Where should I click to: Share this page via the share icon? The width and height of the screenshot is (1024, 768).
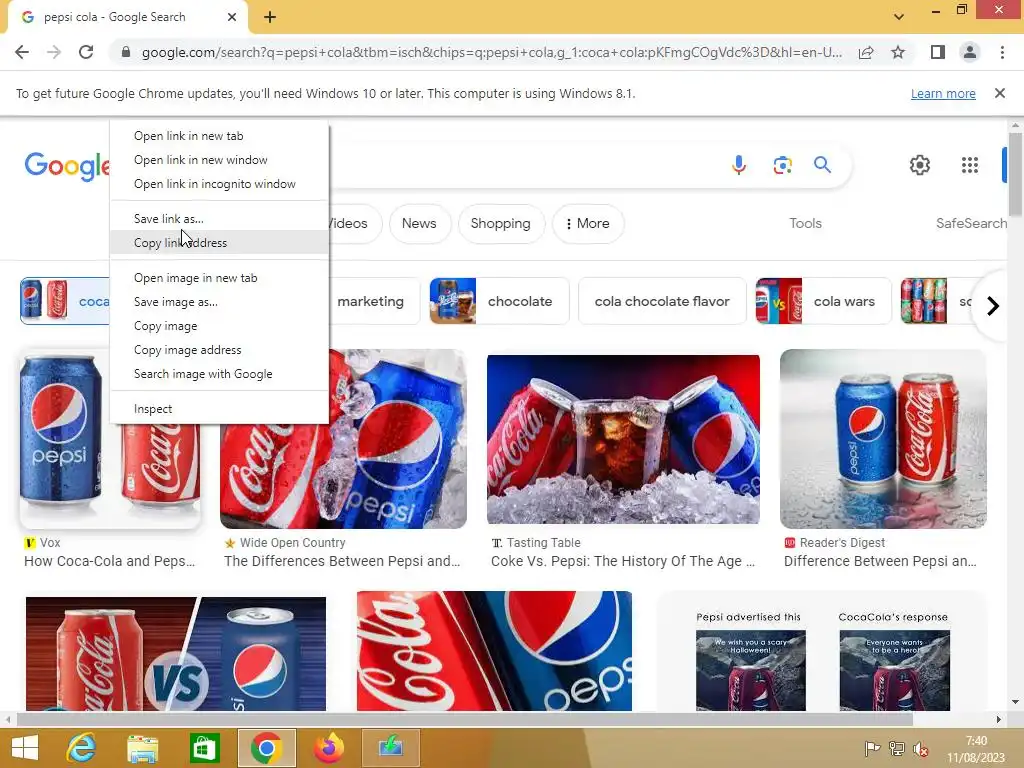(866, 52)
